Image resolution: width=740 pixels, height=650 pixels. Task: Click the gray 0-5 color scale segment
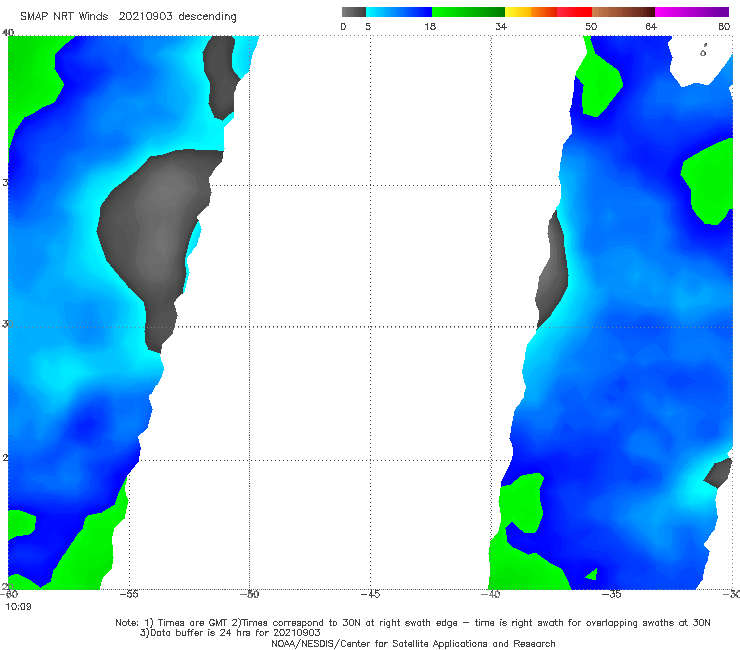point(354,12)
